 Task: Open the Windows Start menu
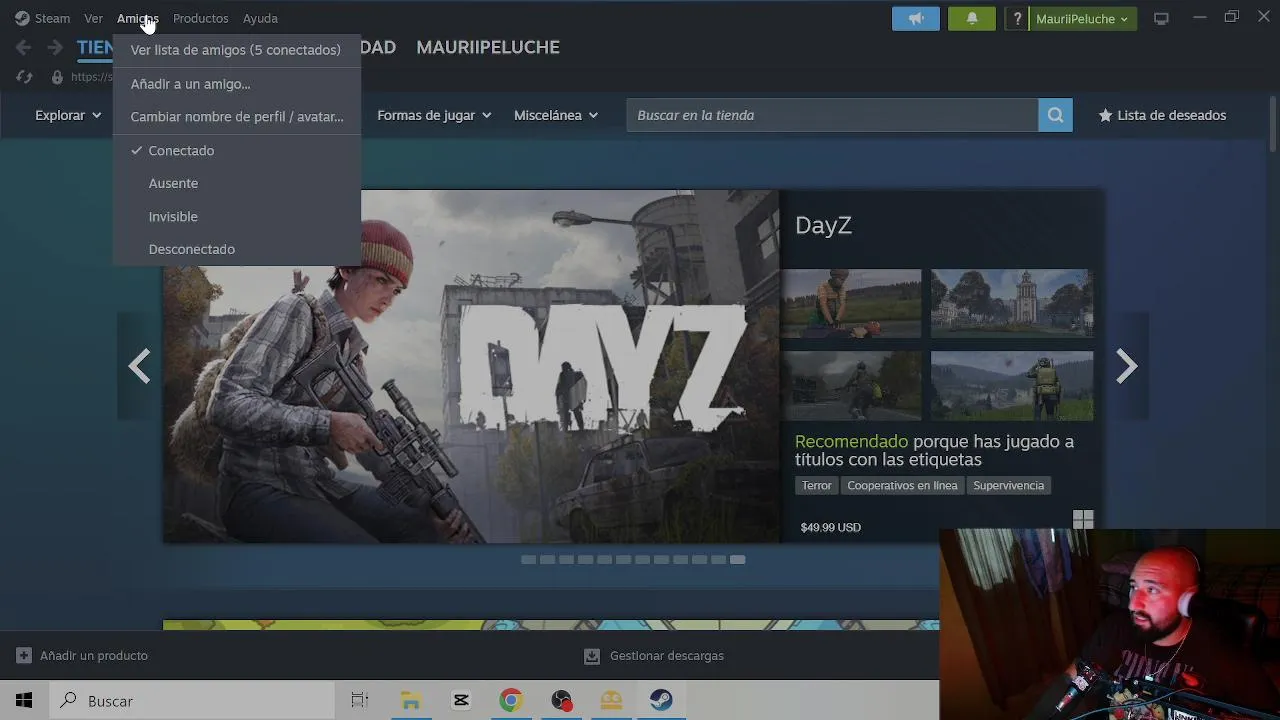click(24, 700)
